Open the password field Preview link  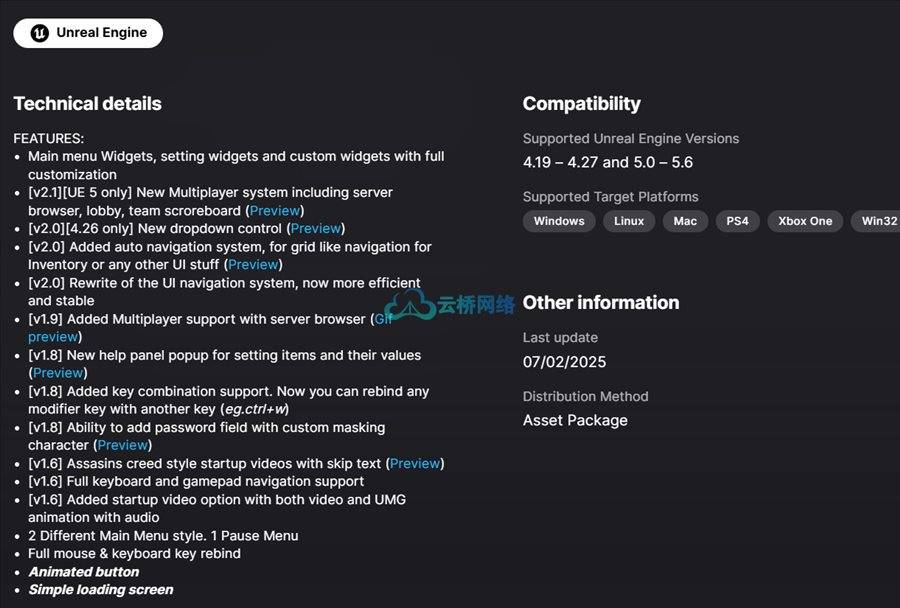coord(122,445)
